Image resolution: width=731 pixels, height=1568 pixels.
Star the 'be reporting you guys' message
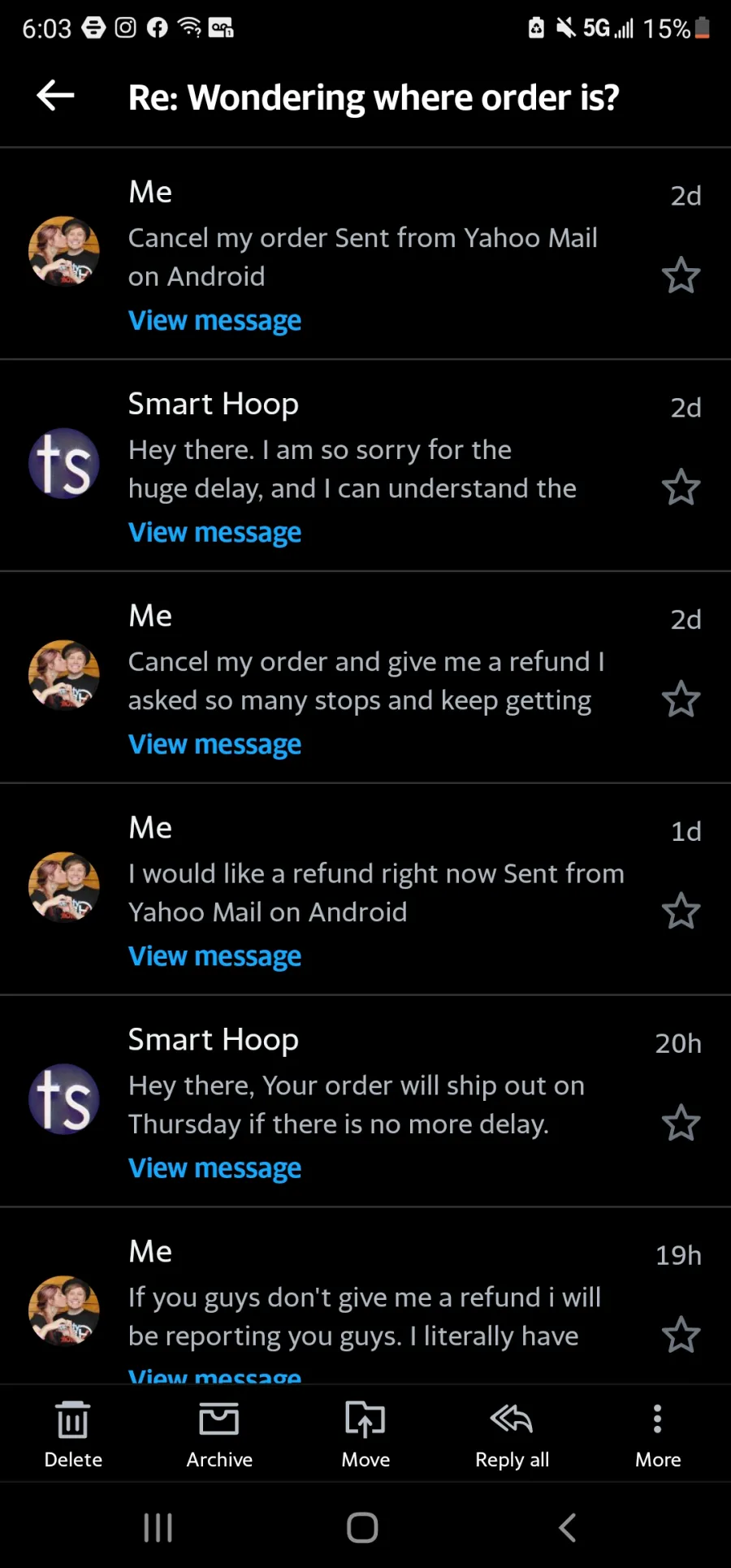(681, 1336)
